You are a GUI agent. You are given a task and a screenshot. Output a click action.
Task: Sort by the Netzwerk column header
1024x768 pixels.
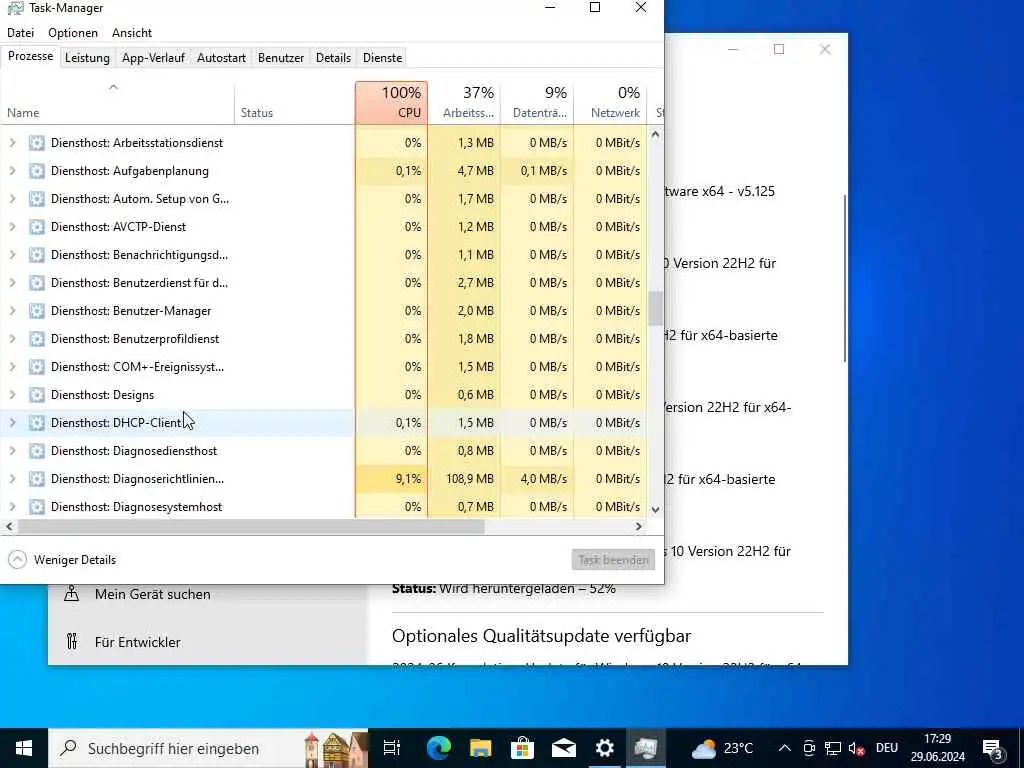click(610, 103)
